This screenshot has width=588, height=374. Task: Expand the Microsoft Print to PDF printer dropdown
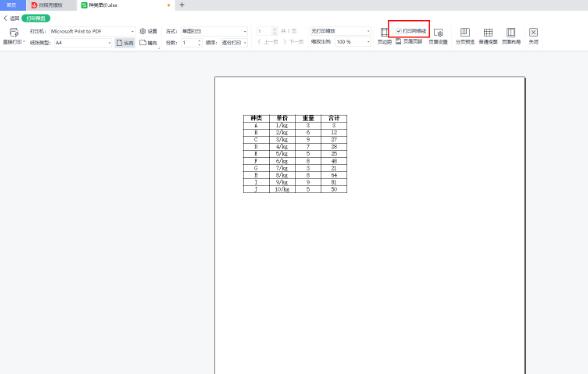tap(92, 31)
